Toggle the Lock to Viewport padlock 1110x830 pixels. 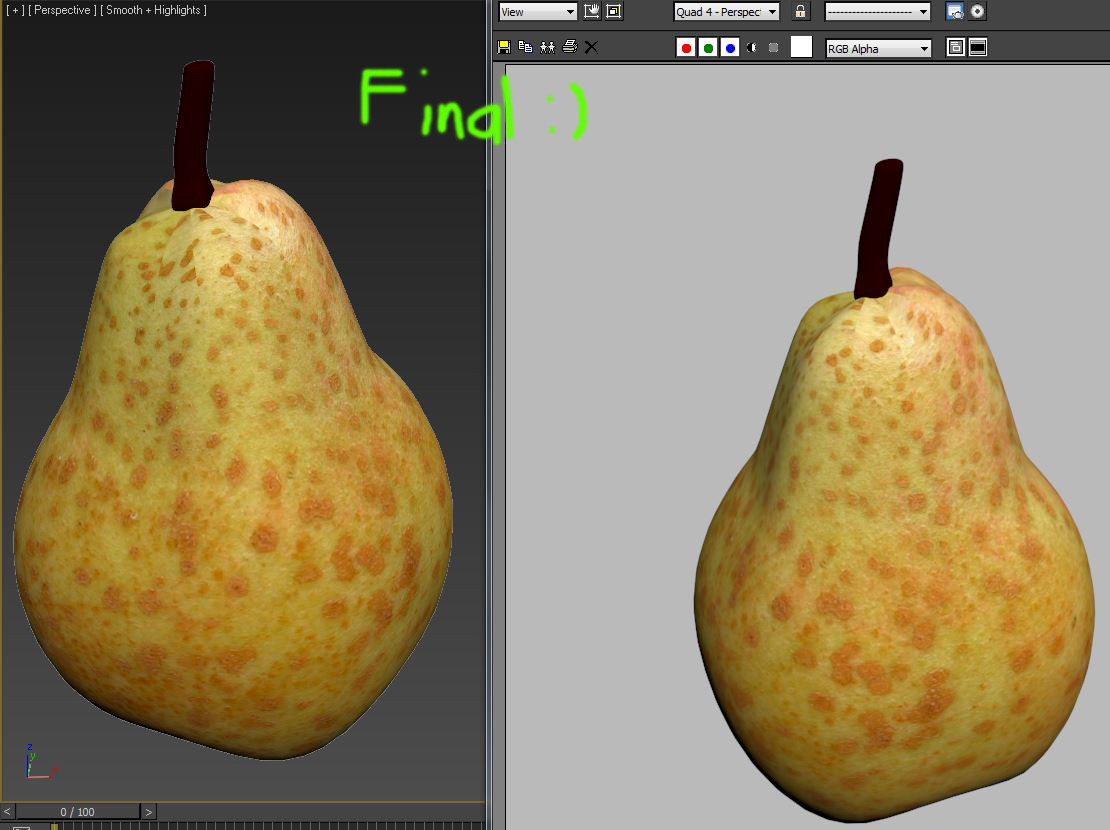click(x=800, y=11)
